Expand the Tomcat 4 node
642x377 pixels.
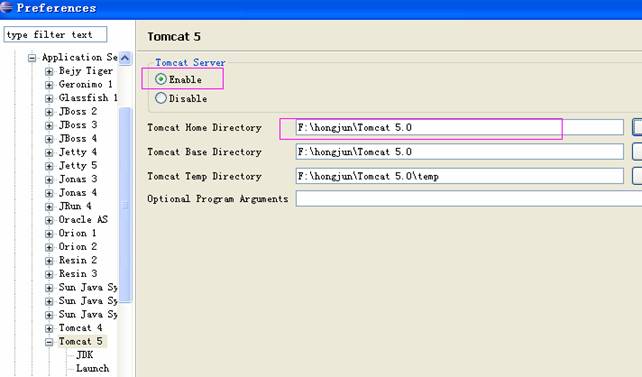(x=49, y=328)
